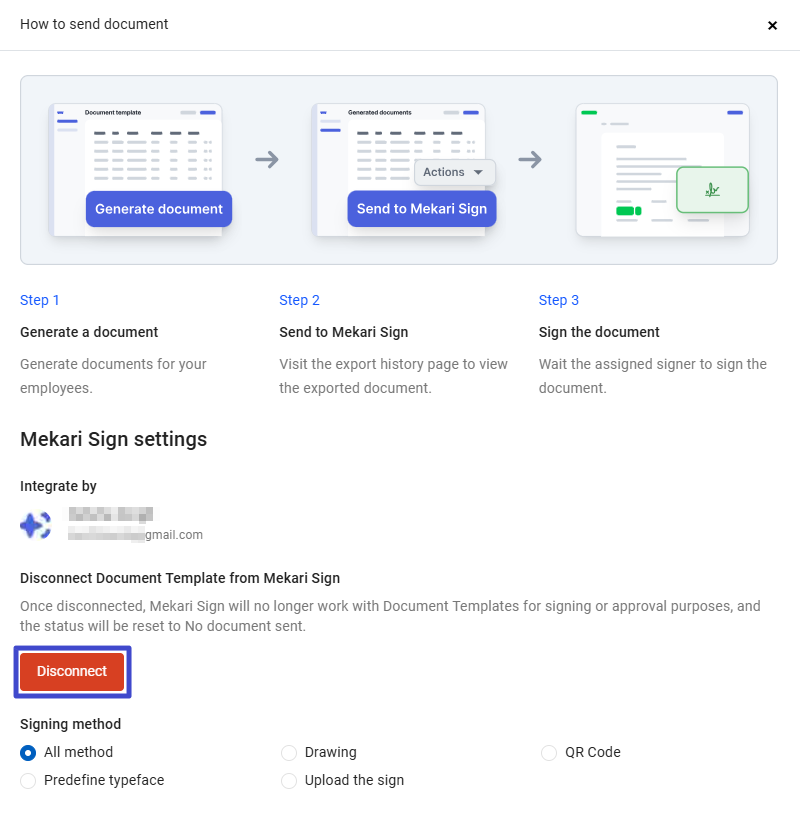Click the Step 2 label
Screen dimensions: 800x817
(x=300, y=300)
